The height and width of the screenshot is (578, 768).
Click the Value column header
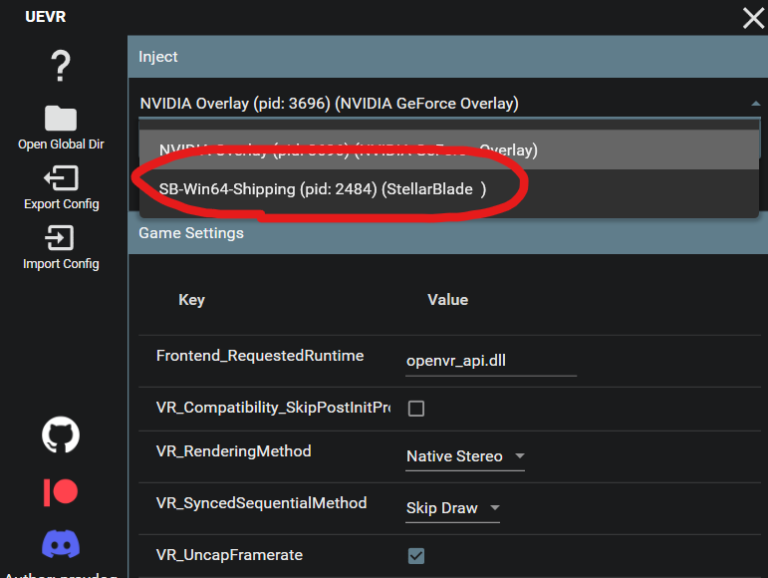pyautogui.click(x=447, y=300)
